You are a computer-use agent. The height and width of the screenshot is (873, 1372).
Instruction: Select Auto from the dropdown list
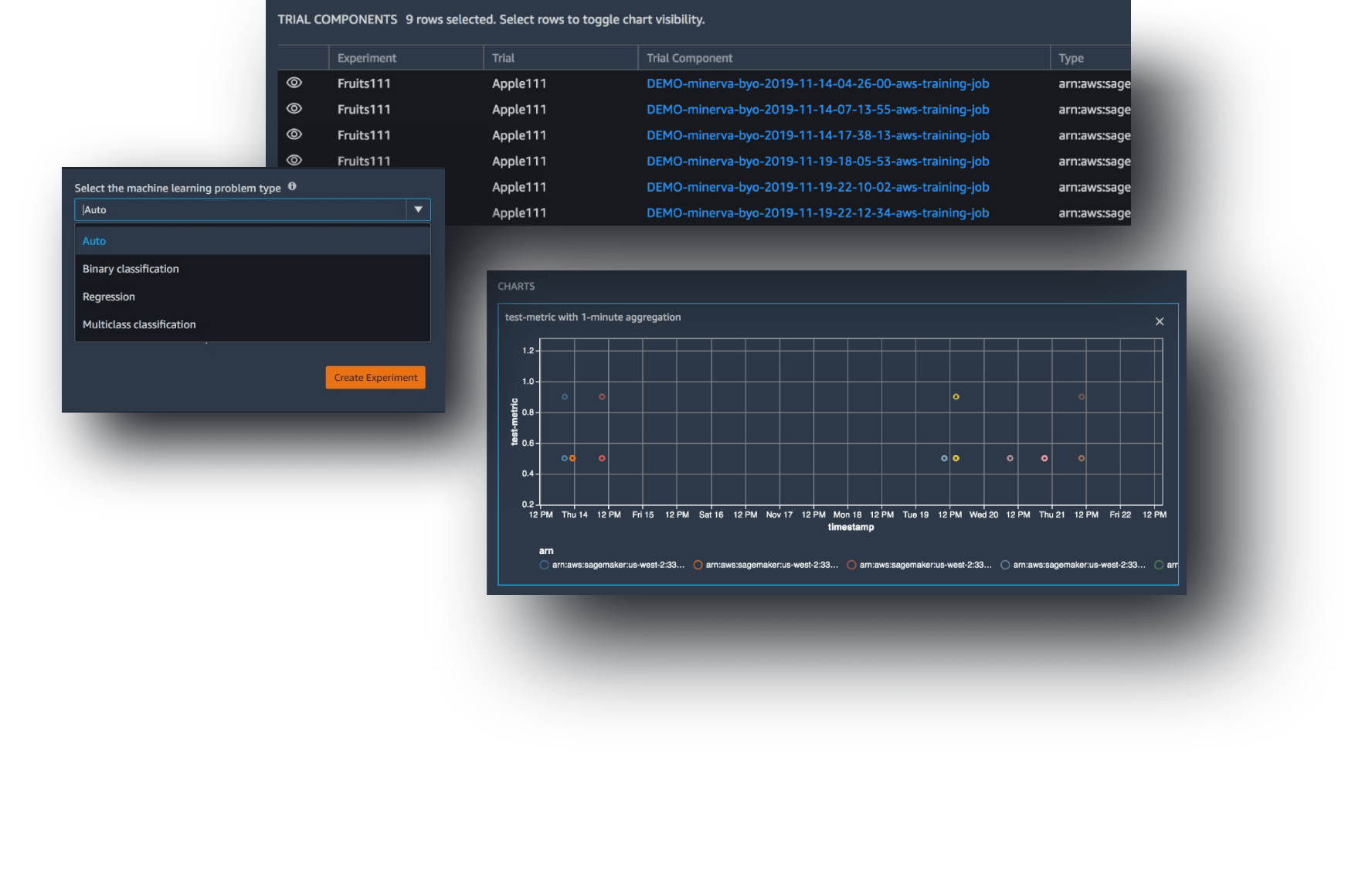tap(94, 240)
